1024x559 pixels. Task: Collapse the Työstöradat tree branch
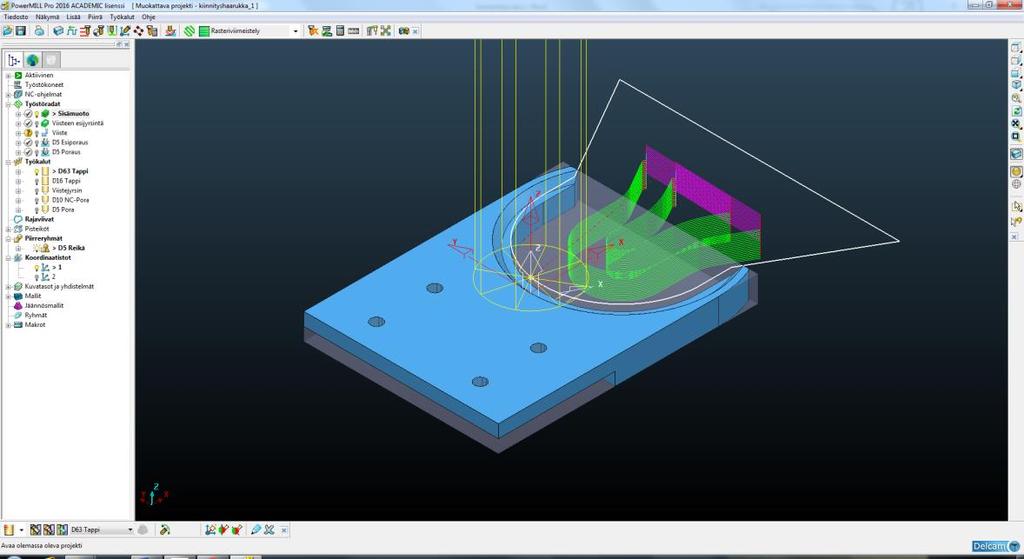click(x=8, y=104)
